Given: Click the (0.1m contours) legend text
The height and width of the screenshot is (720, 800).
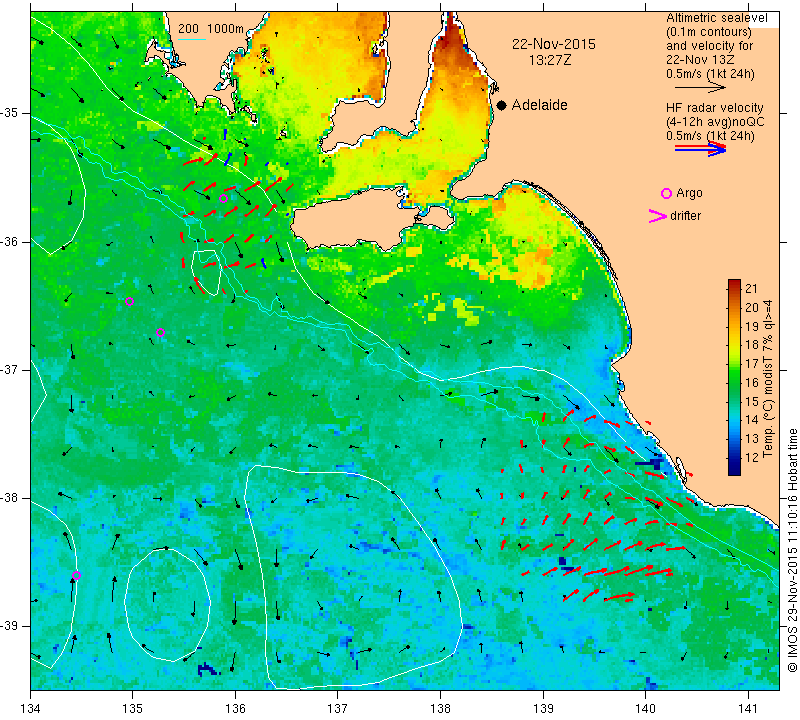Looking at the screenshot, I should pyautogui.click(x=709, y=32).
